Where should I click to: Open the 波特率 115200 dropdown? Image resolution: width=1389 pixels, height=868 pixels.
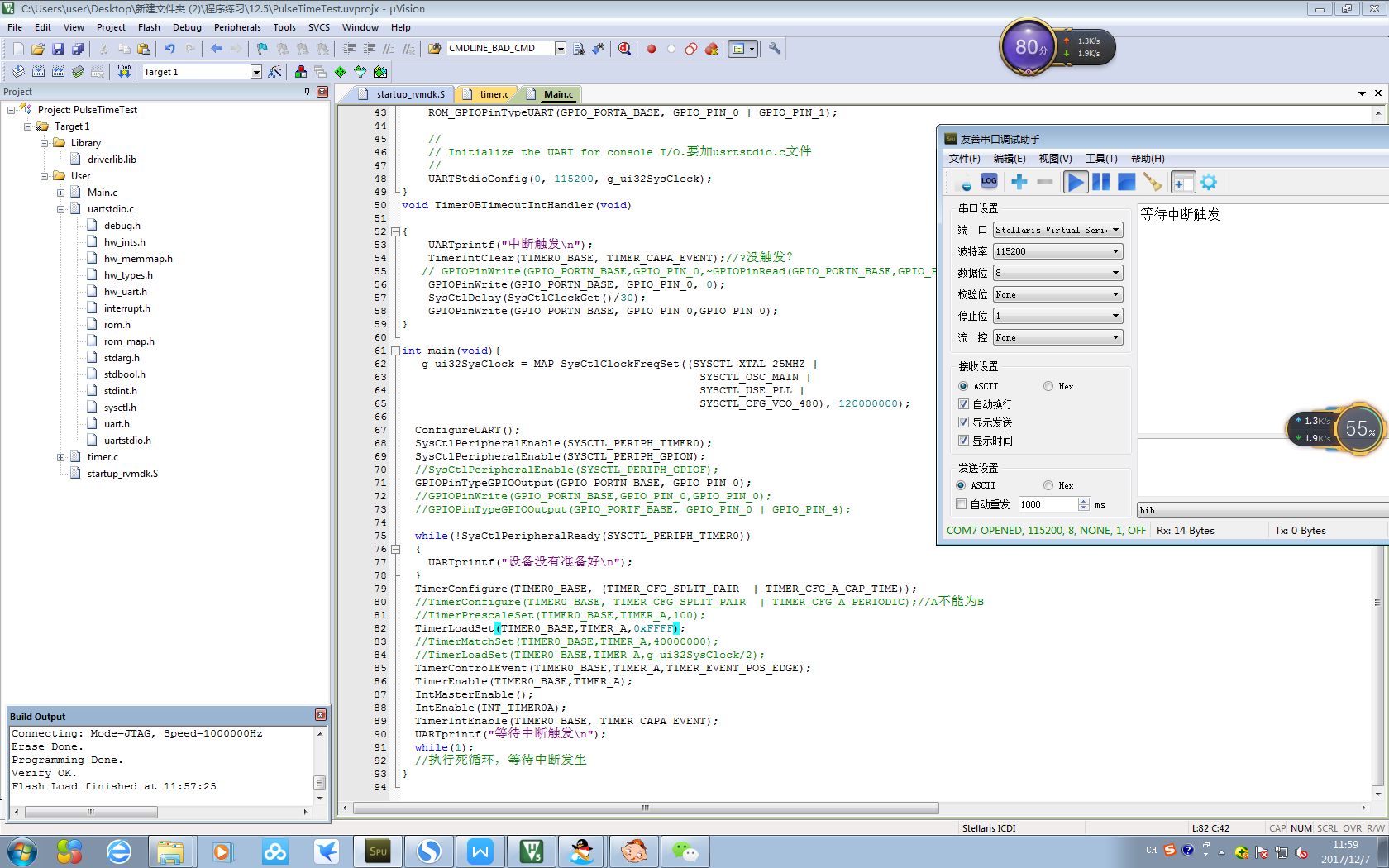tap(1057, 251)
